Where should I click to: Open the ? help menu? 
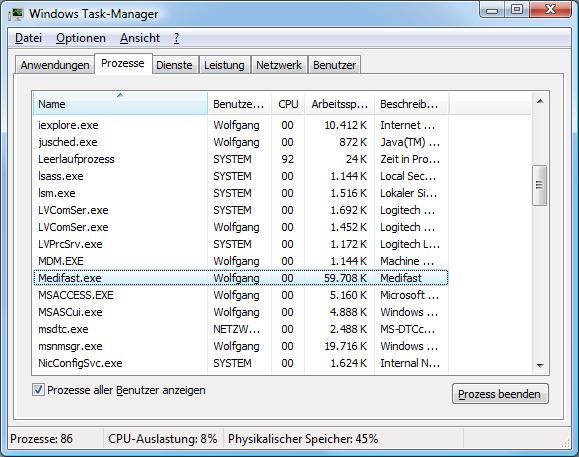click(x=177, y=38)
